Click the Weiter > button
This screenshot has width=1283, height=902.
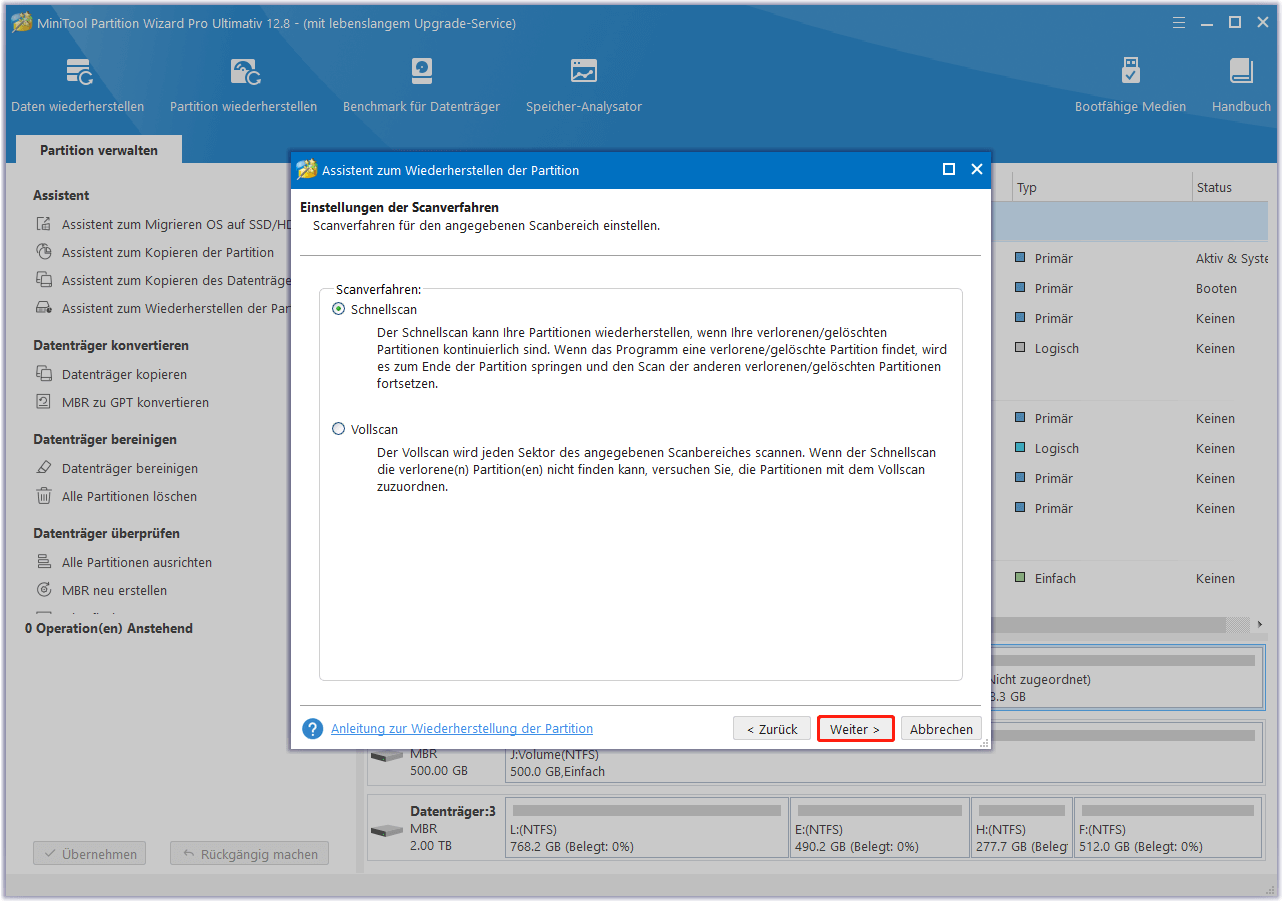pos(855,729)
